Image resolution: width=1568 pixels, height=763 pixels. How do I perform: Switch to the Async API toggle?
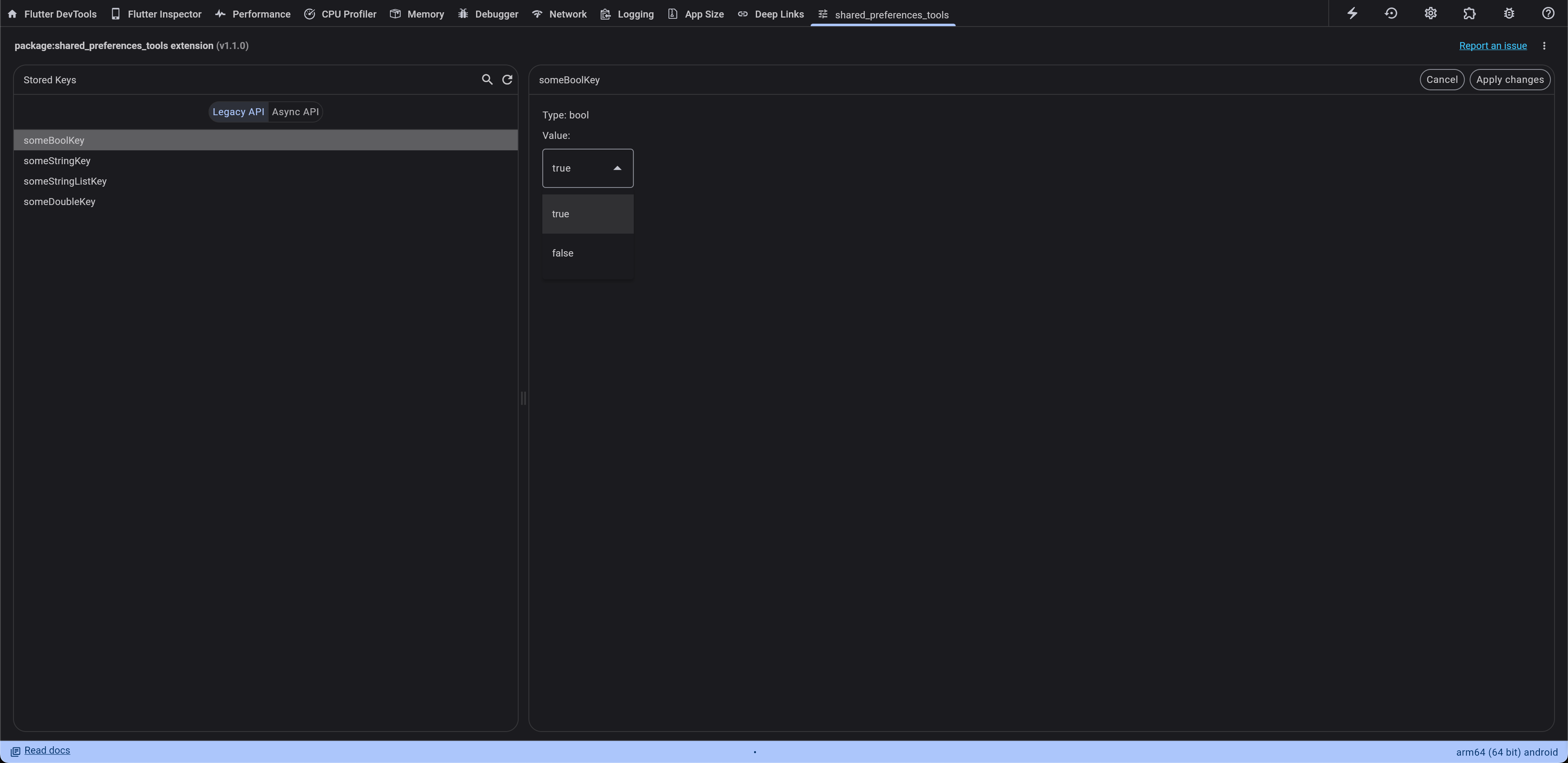tap(295, 112)
